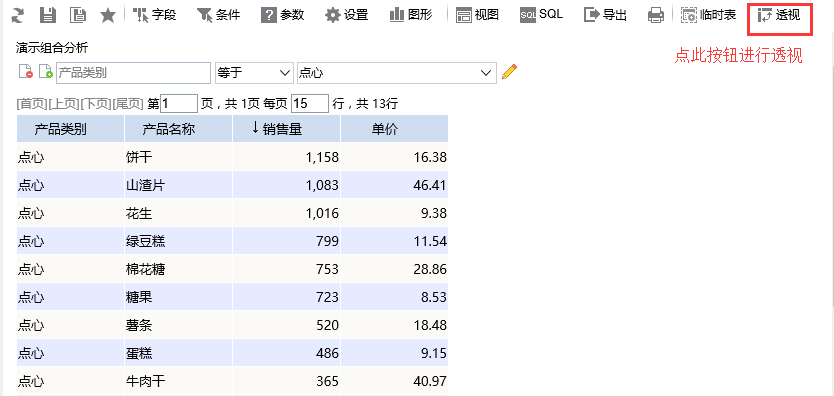Click the save-as document icon

(78, 15)
